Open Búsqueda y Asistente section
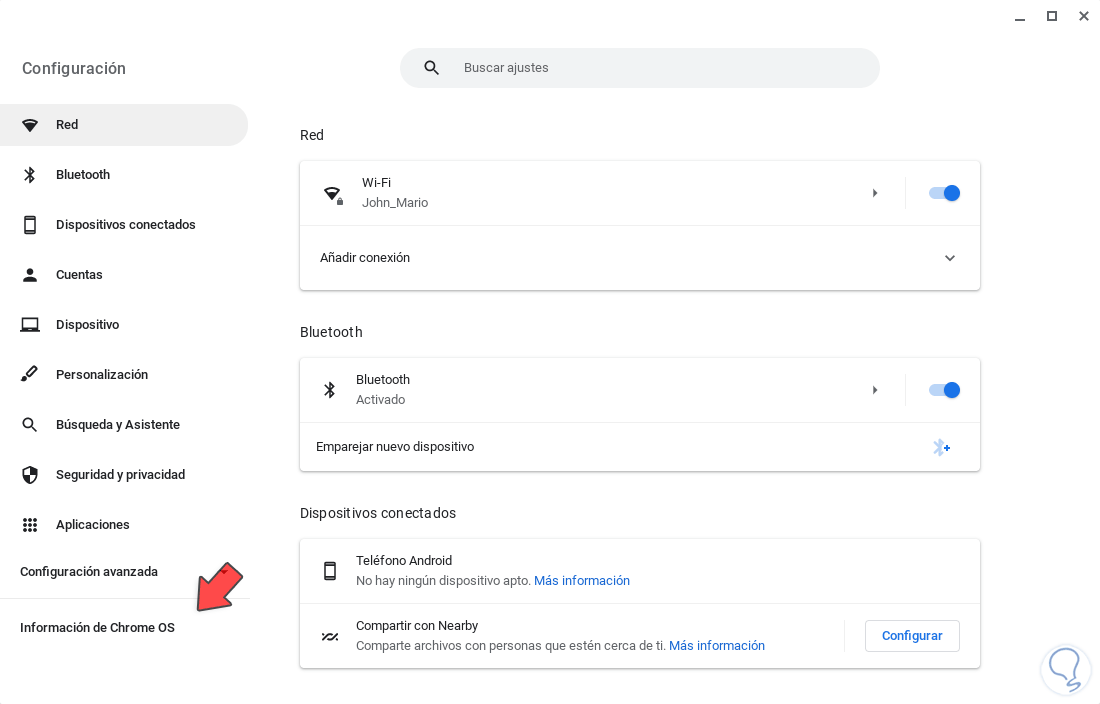Image resolution: width=1100 pixels, height=704 pixels. pyautogui.click(x=117, y=425)
